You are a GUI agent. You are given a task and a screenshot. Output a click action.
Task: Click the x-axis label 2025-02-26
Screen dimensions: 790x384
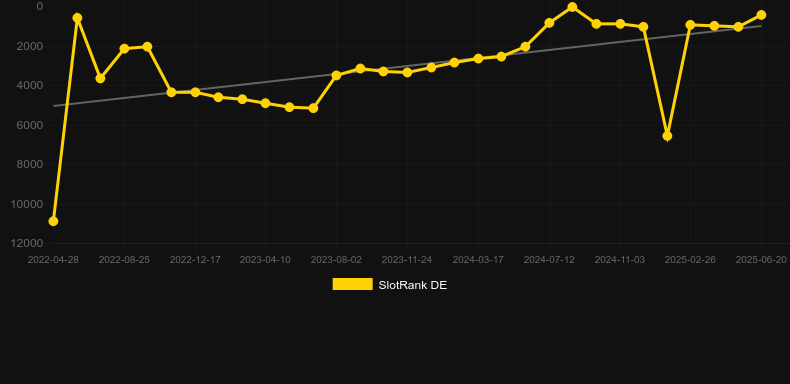690,260
